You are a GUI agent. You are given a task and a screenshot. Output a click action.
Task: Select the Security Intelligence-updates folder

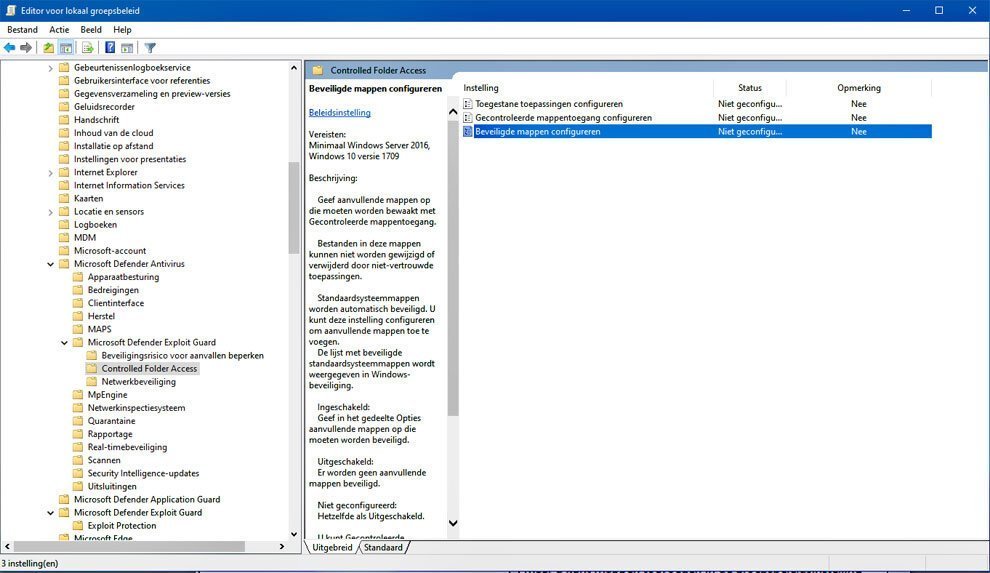pyautogui.click(x=143, y=473)
